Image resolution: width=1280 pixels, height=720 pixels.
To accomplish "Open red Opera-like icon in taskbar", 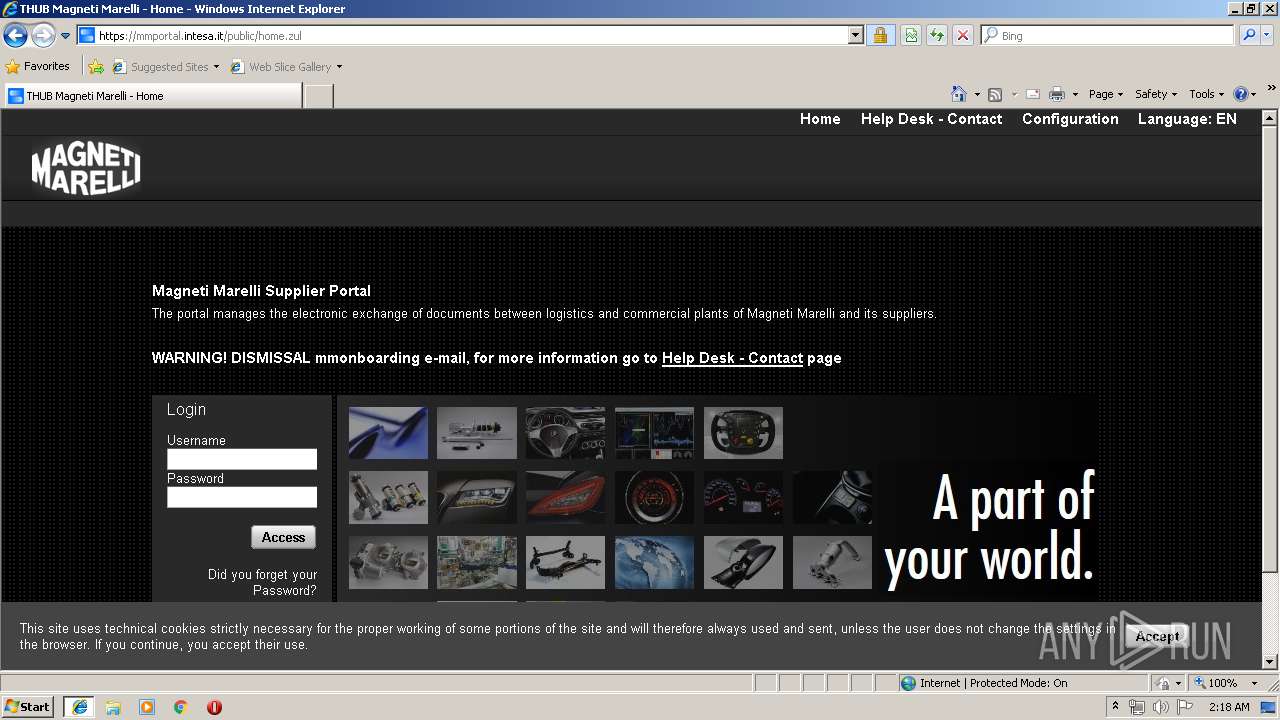I will click(x=214, y=707).
